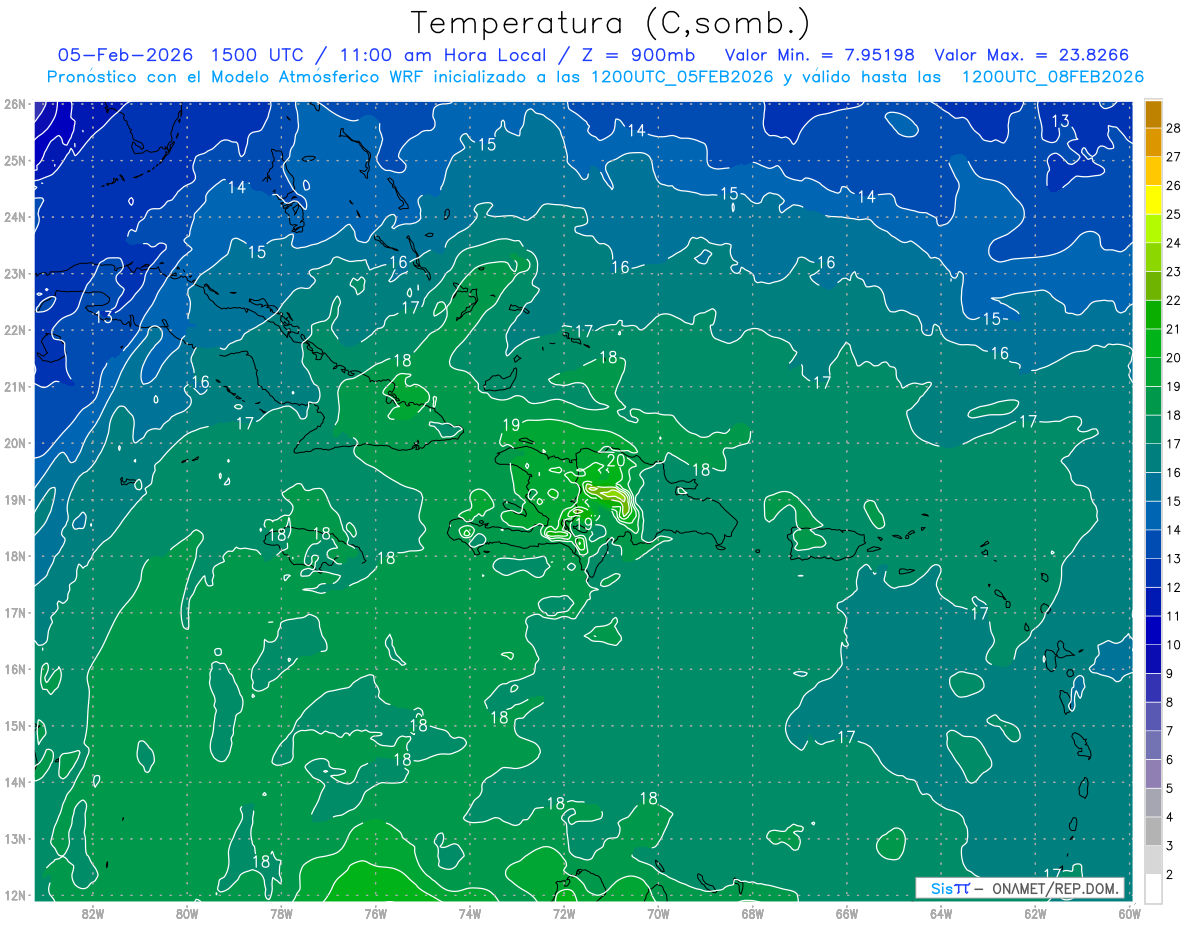This screenshot has height=927, width=1200.
Task: Click the longitude axis label "70W"
Action: coord(658,913)
